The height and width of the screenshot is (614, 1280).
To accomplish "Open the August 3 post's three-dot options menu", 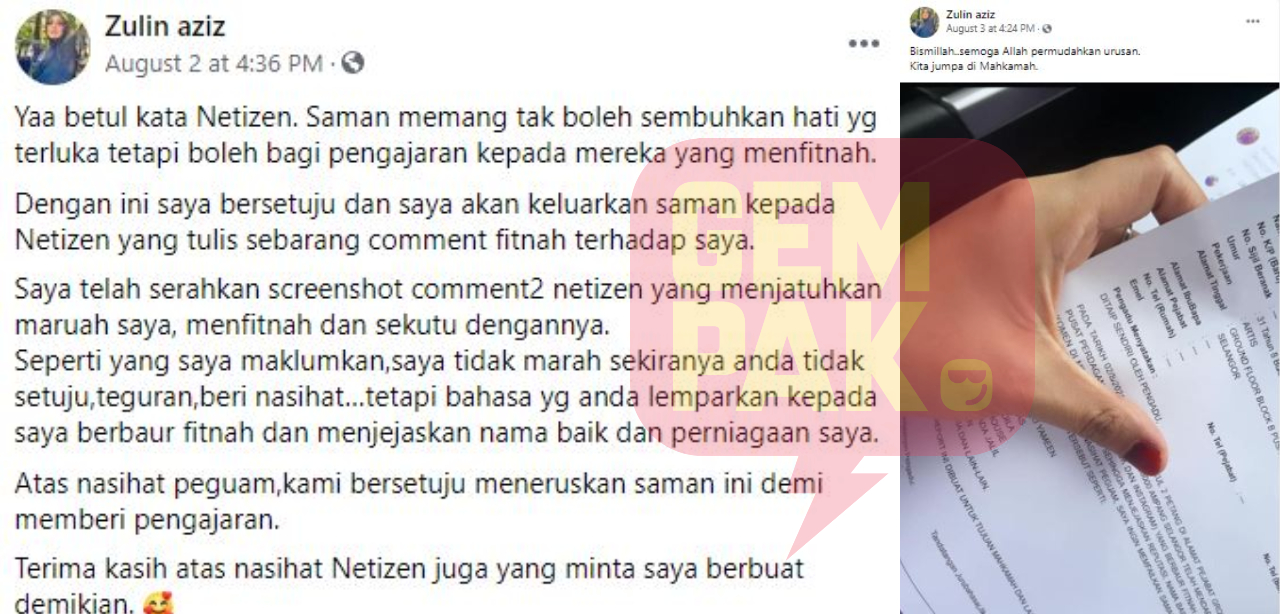I will [x=1253, y=21].
